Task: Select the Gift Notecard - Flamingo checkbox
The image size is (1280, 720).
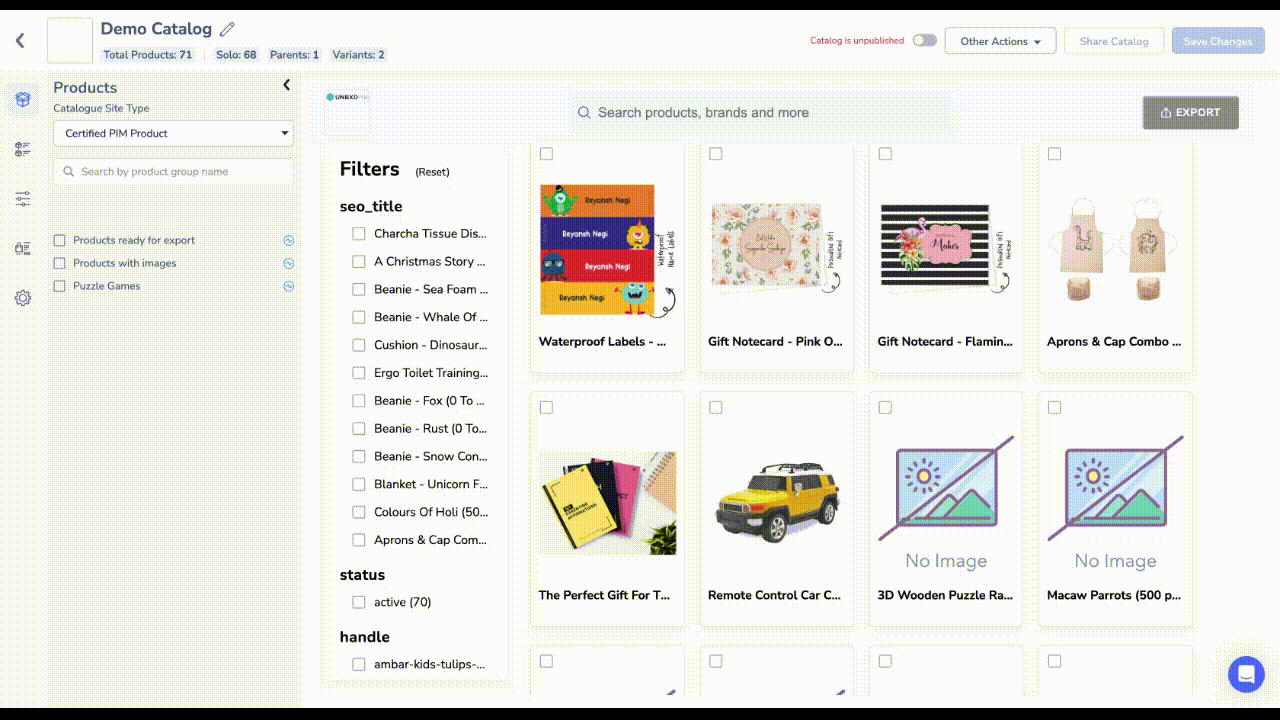Action: 885,154
